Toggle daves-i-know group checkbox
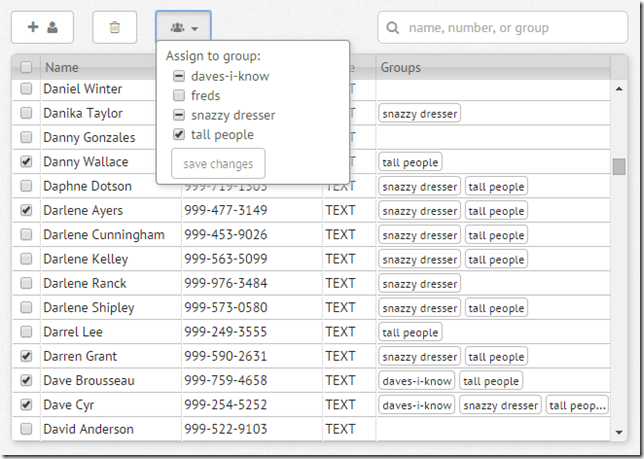 (179, 76)
